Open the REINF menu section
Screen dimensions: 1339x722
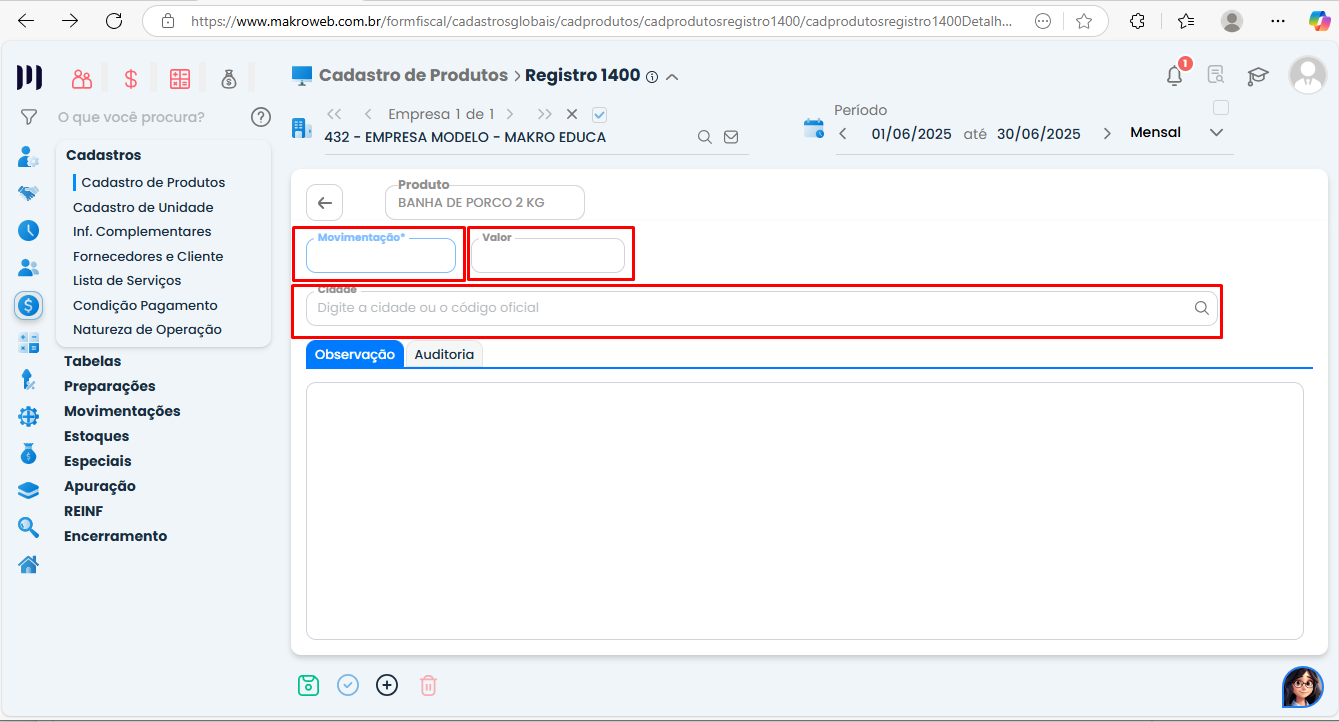[83, 511]
